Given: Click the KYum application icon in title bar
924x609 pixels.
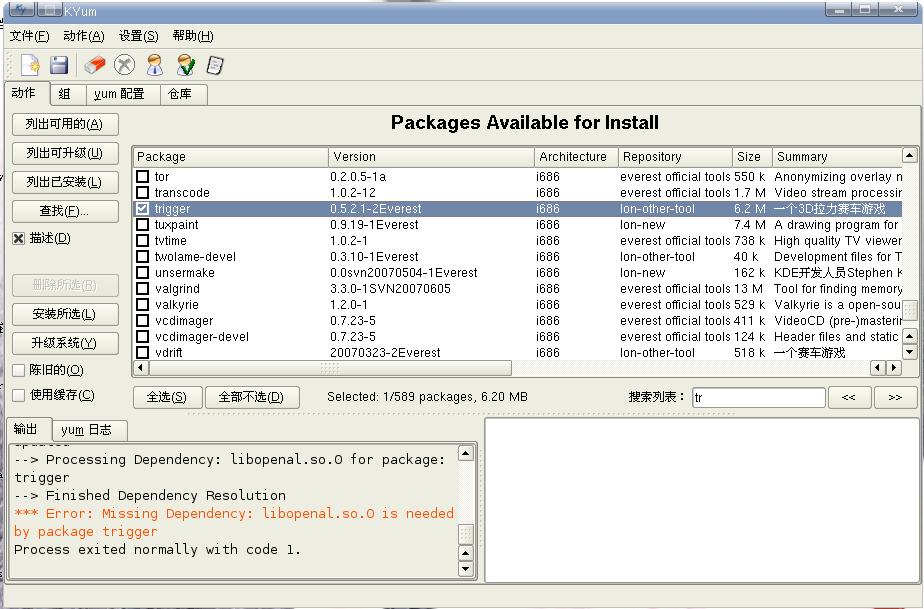Looking at the screenshot, I should (x=21, y=9).
